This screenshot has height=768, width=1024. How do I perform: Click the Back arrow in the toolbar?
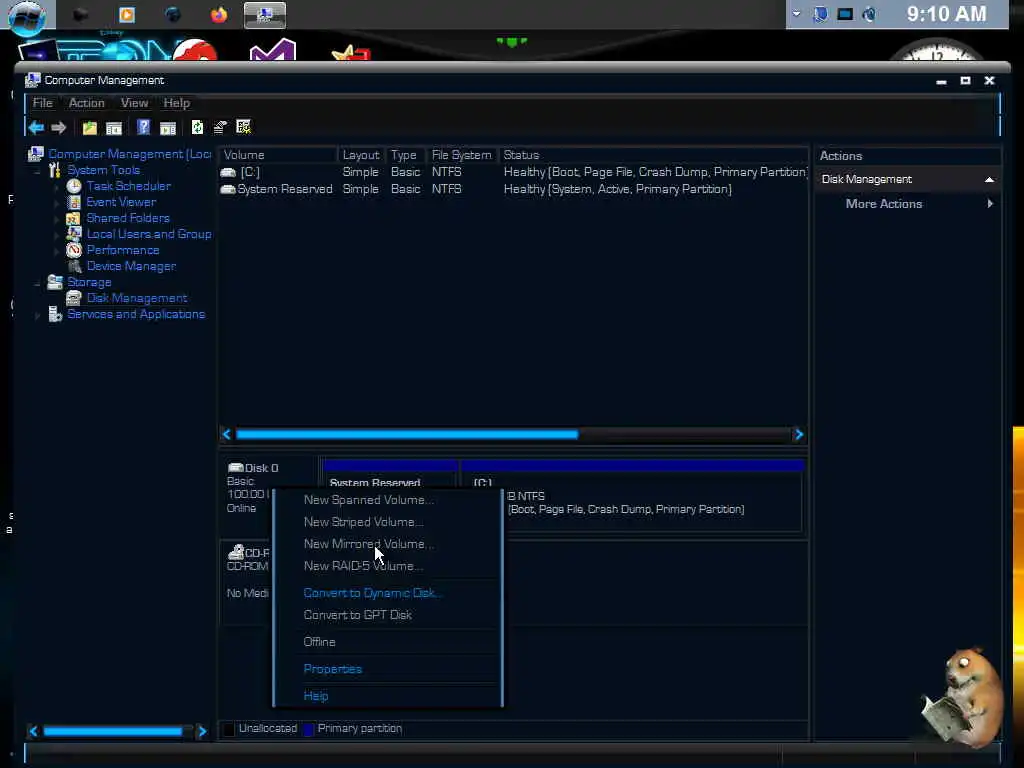click(x=37, y=127)
